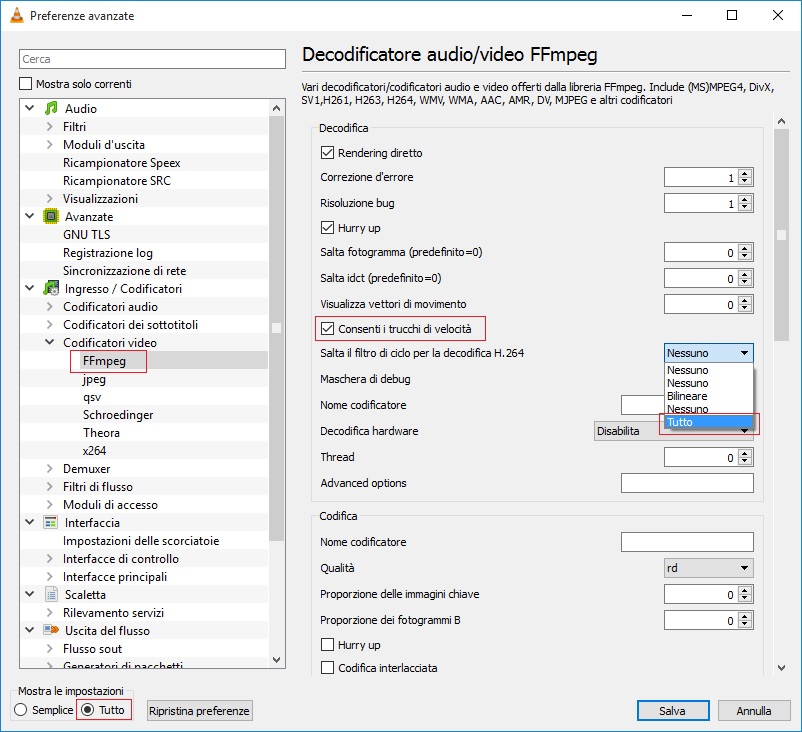Click the Interfaccia category icon
This screenshot has width=802, height=732.
coord(51,522)
